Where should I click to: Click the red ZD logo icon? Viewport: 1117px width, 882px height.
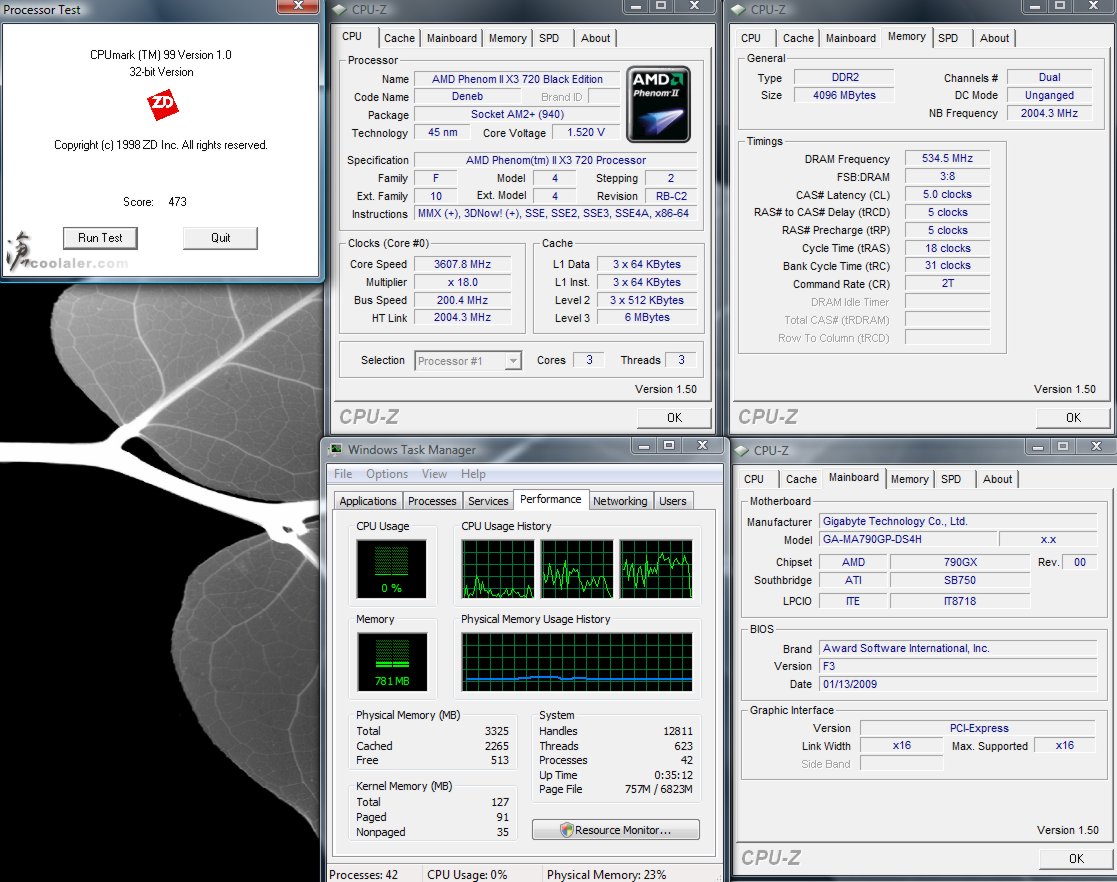coord(162,105)
